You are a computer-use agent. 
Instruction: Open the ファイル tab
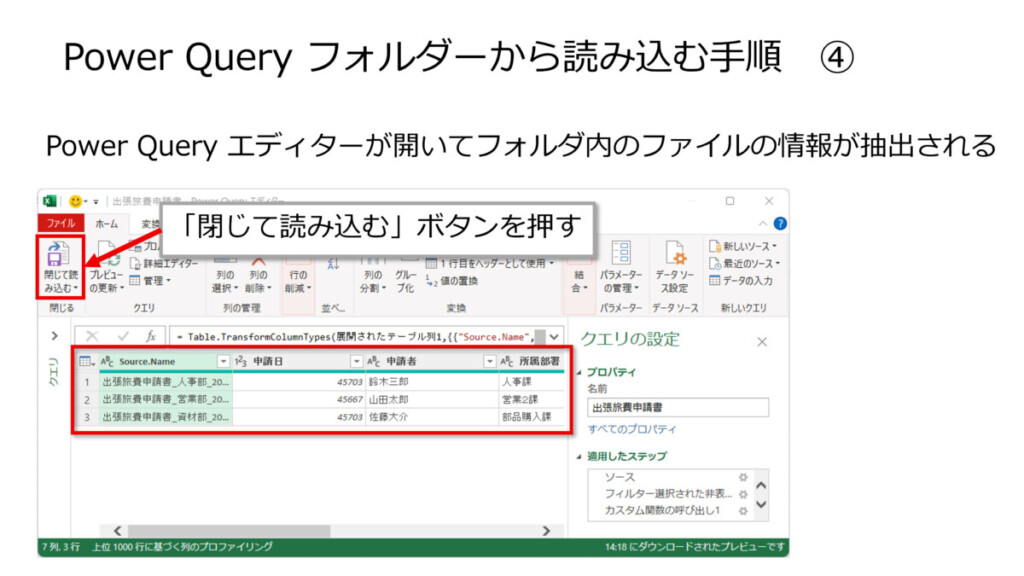61,223
